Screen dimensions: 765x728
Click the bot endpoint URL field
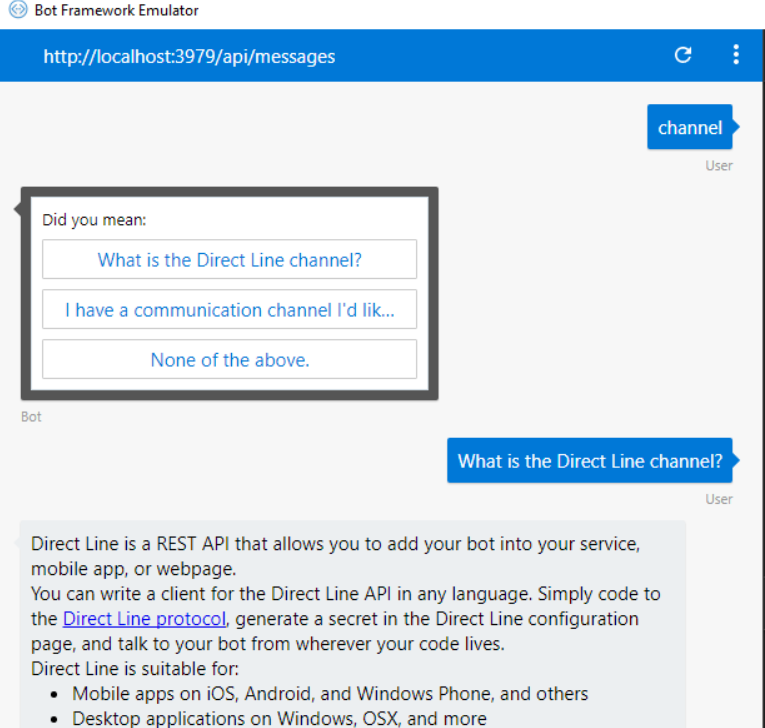[x=189, y=57]
